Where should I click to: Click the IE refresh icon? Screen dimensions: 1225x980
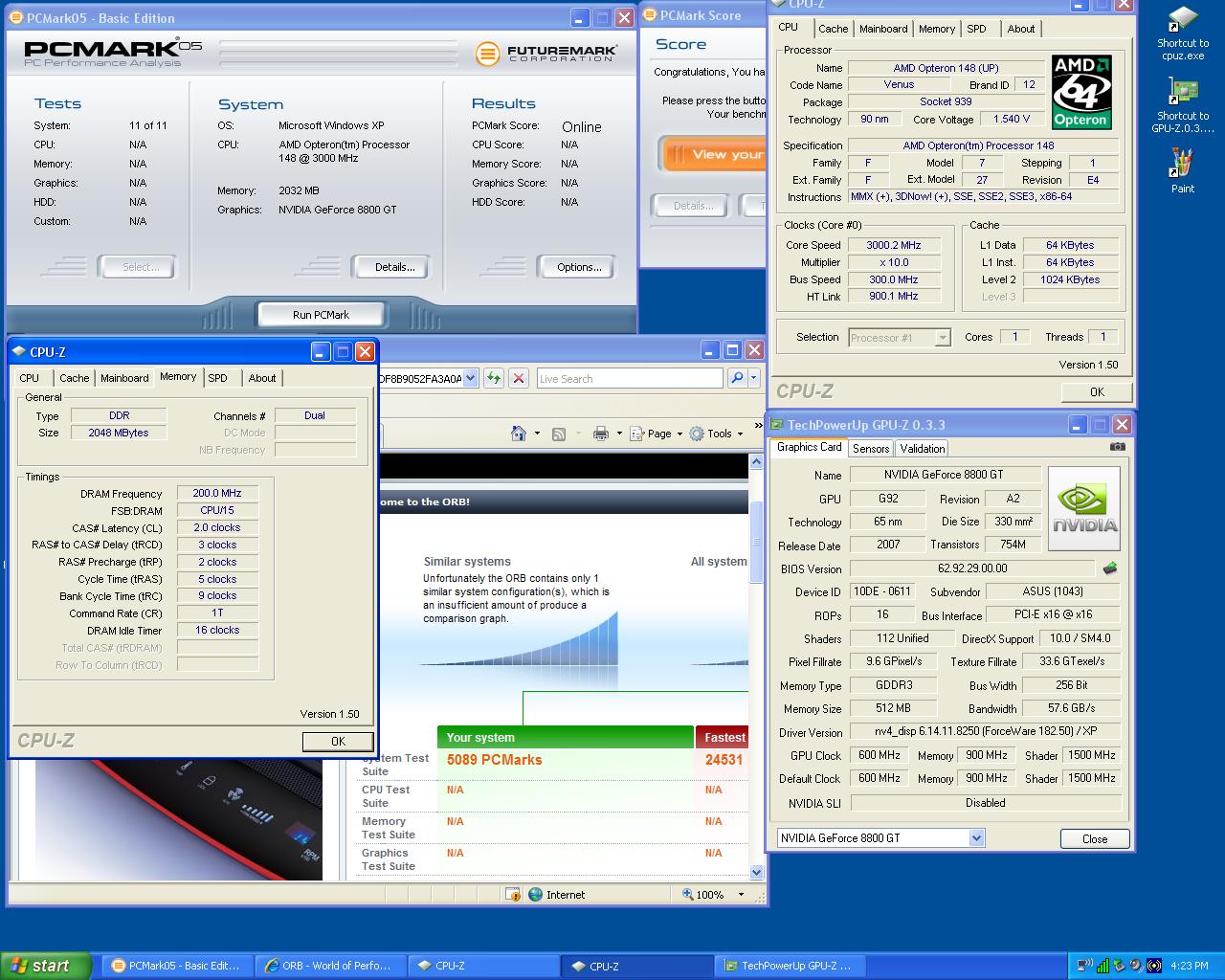point(494,378)
